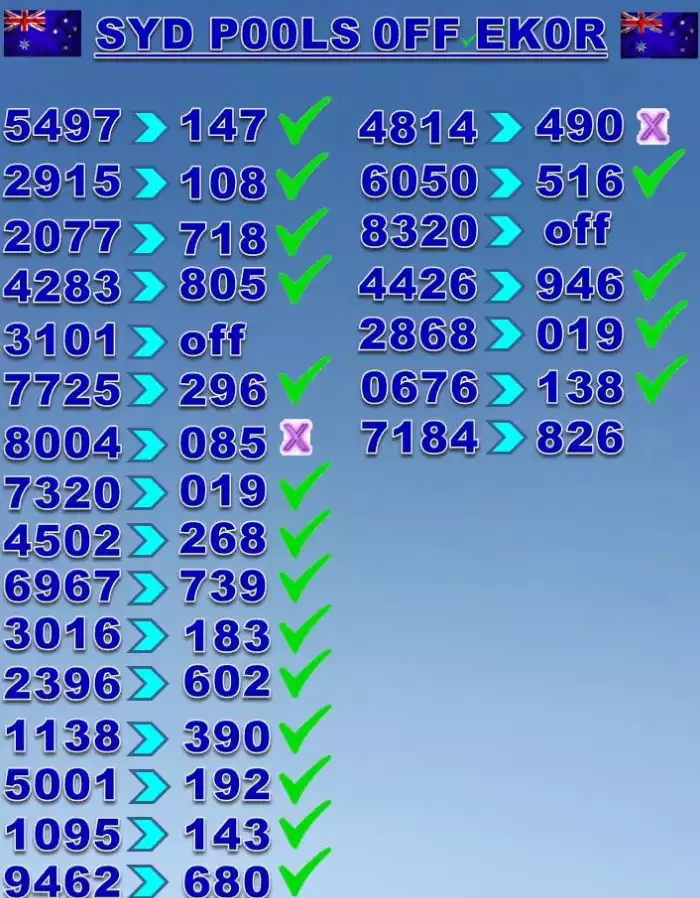Click the result 946
The image size is (700, 898).
(580, 283)
